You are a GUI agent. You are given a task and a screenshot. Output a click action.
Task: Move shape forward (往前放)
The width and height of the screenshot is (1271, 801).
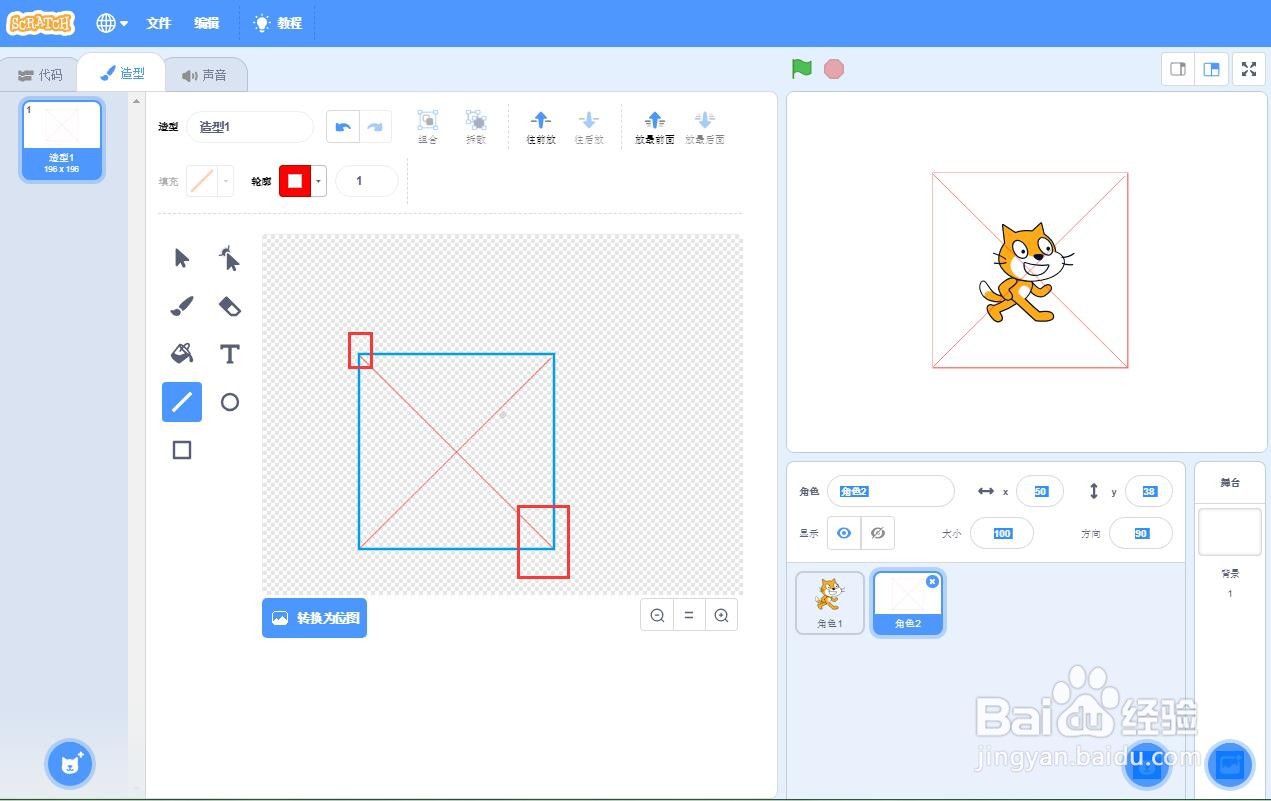click(x=540, y=127)
